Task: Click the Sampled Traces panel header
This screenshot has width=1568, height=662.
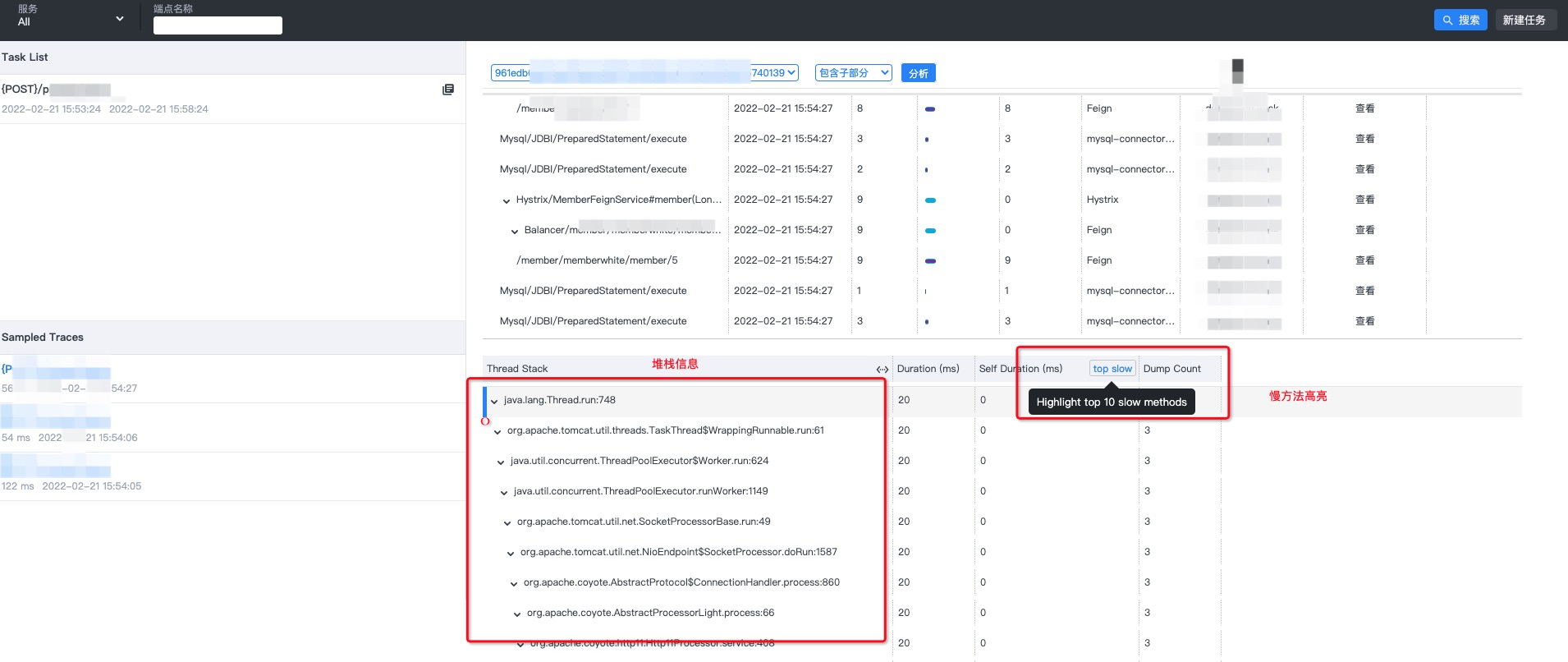Action: pos(232,338)
